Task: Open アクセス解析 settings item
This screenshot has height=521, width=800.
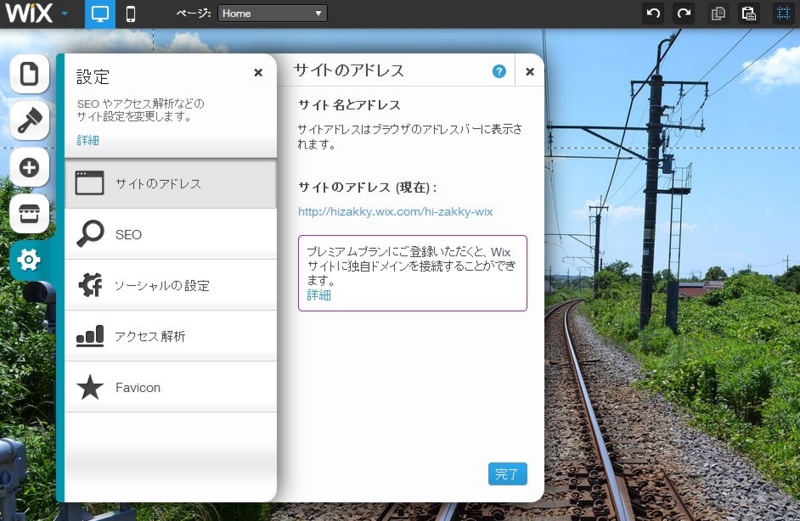Action: click(x=171, y=336)
